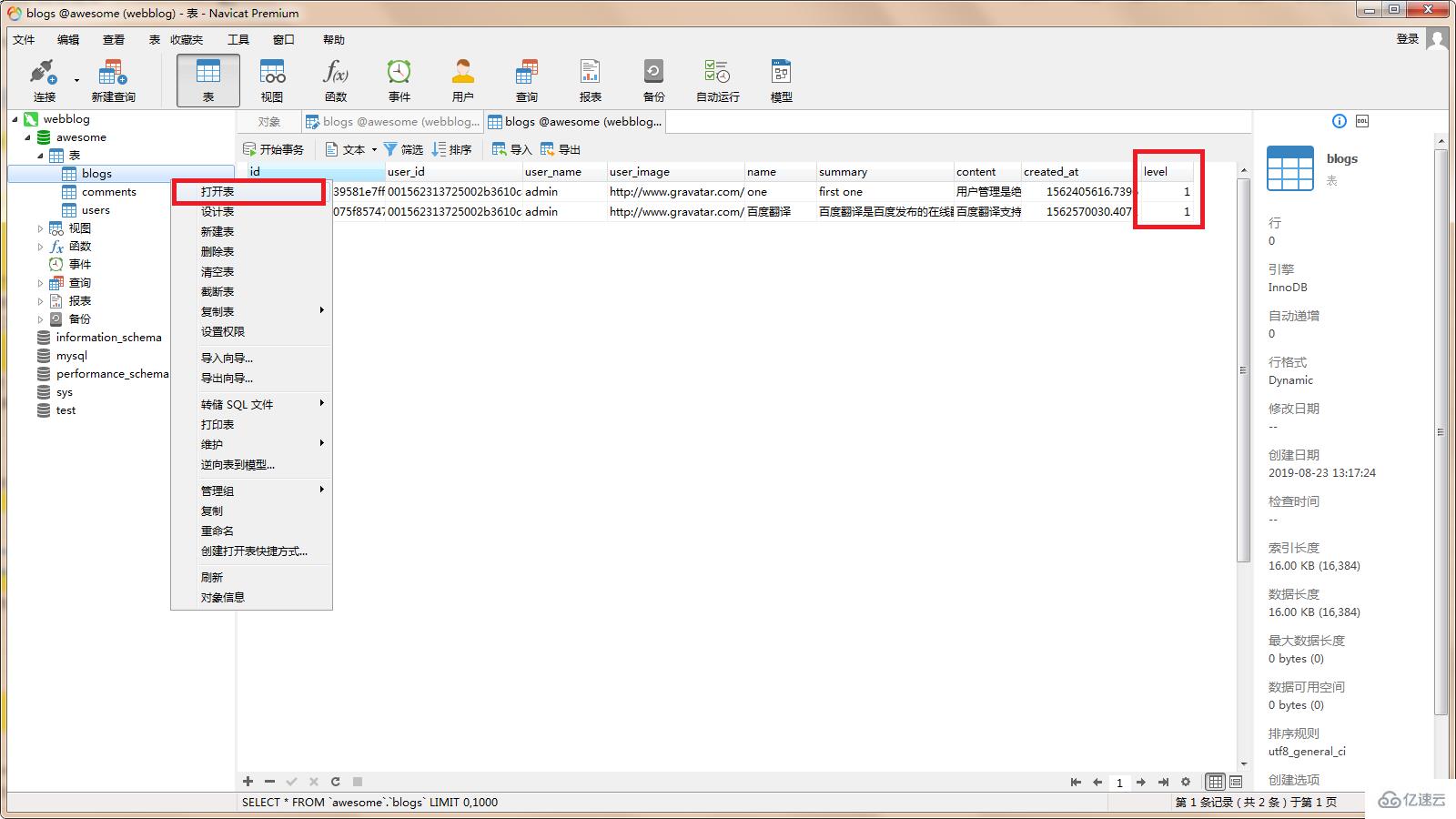Screen dimensions: 1456x819
Task: Click the 筛选 (Filter) button
Action: pos(403,149)
